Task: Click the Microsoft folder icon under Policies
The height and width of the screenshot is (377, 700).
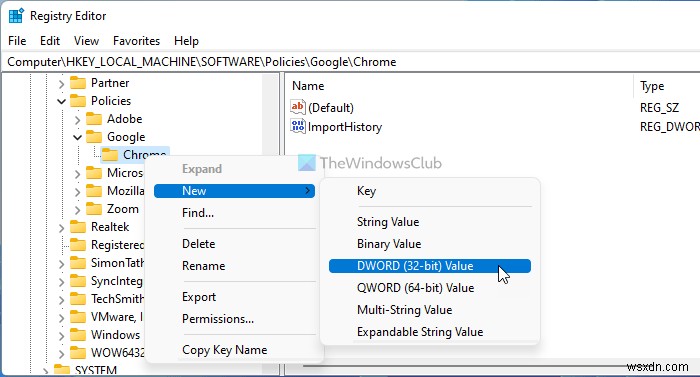Action: click(94, 173)
